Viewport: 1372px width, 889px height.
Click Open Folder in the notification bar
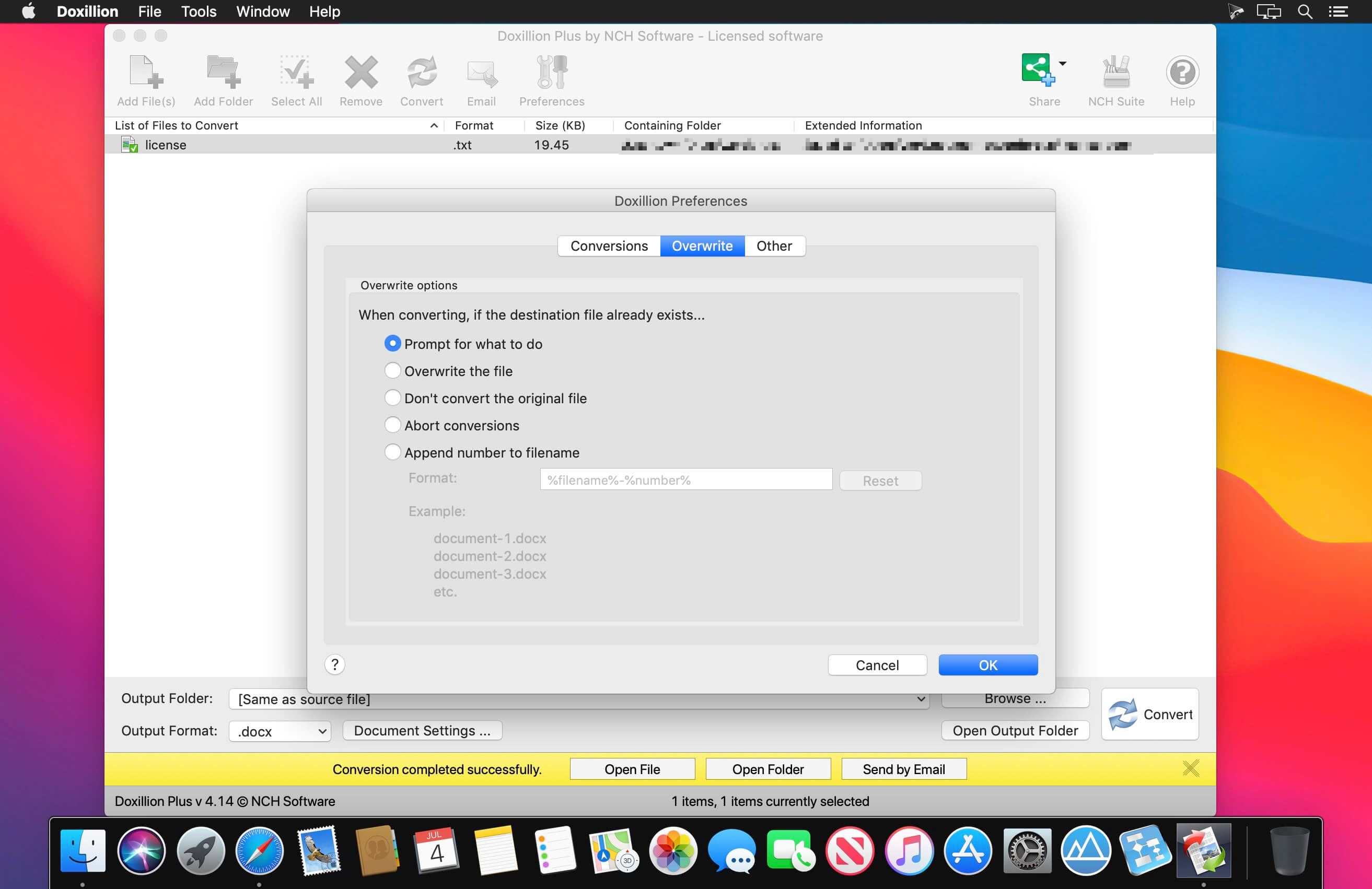coord(768,769)
